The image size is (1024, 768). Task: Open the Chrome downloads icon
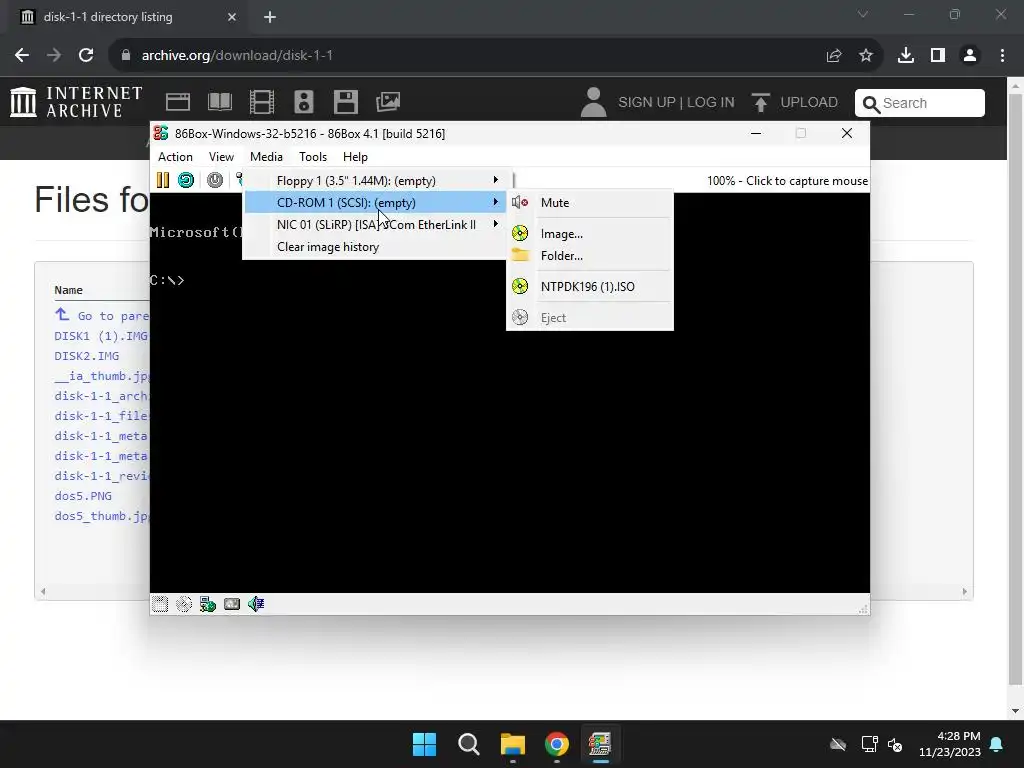point(906,56)
